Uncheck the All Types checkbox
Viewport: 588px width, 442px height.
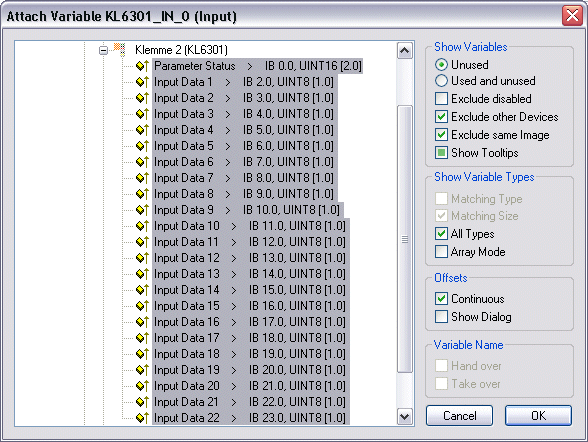441,234
